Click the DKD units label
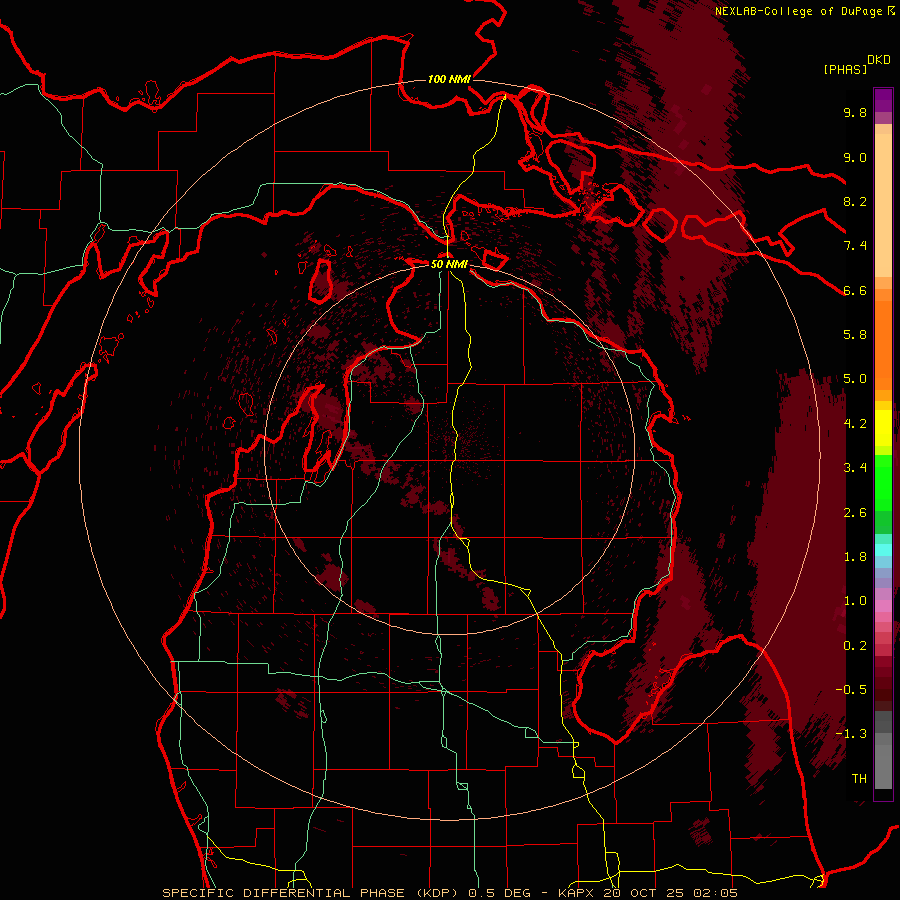900x900 pixels. pos(879,60)
